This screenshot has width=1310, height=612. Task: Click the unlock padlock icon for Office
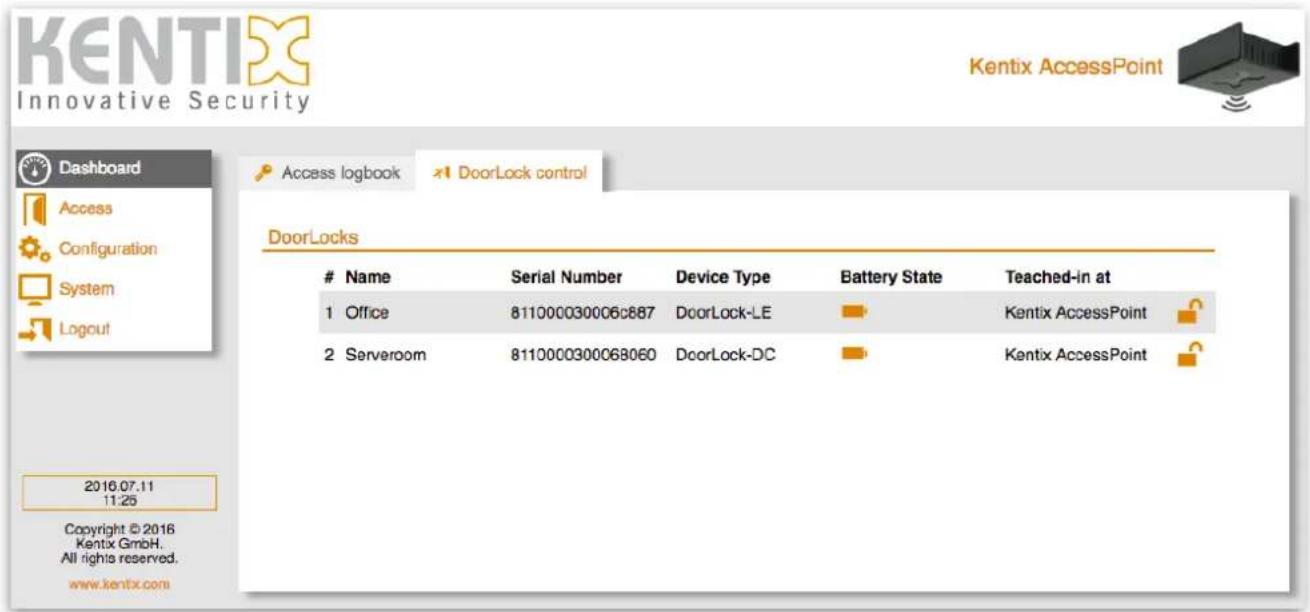point(1188,311)
